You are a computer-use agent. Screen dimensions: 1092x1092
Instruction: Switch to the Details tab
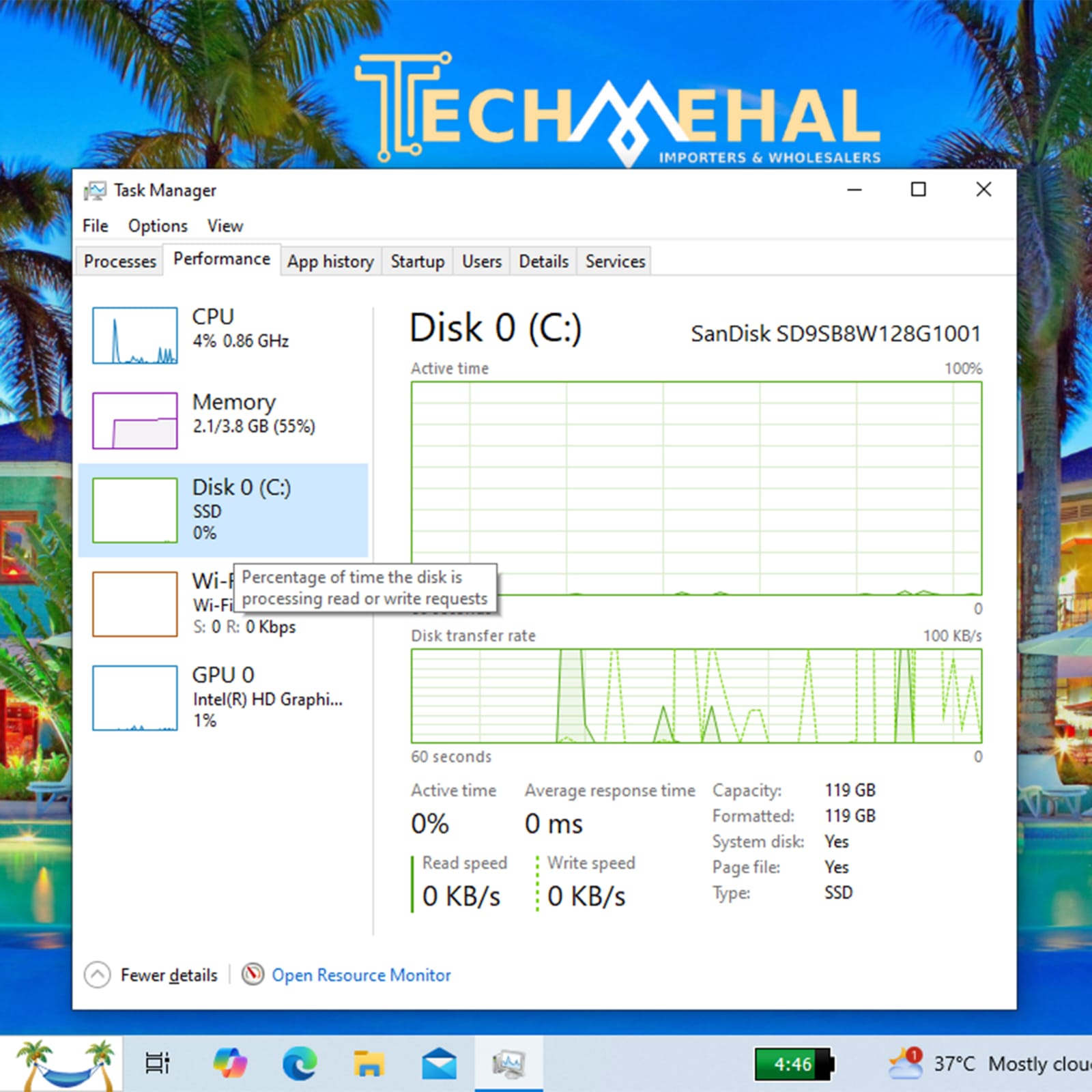(x=544, y=261)
